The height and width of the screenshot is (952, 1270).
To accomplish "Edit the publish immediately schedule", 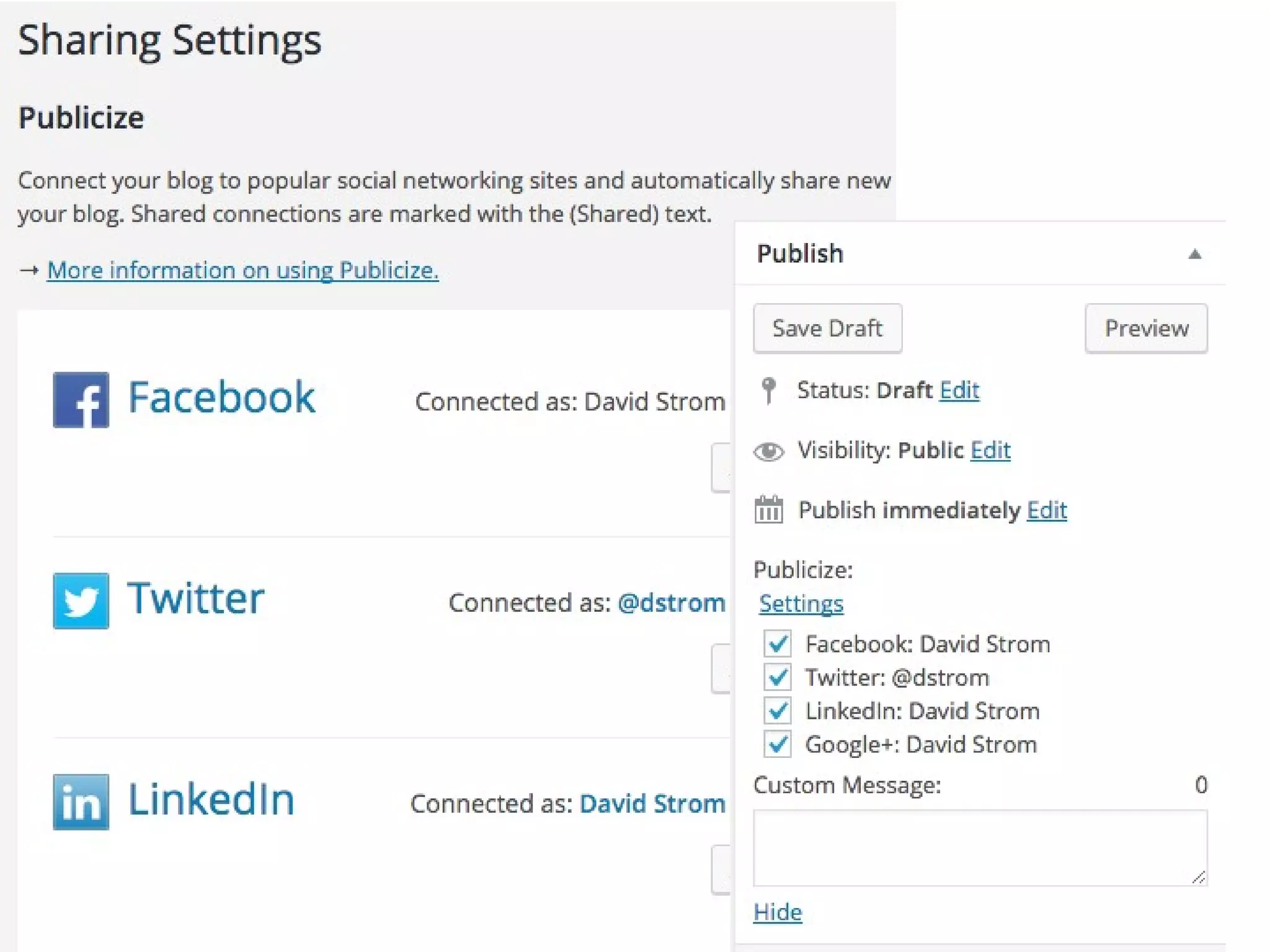I will pyautogui.click(x=1046, y=510).
